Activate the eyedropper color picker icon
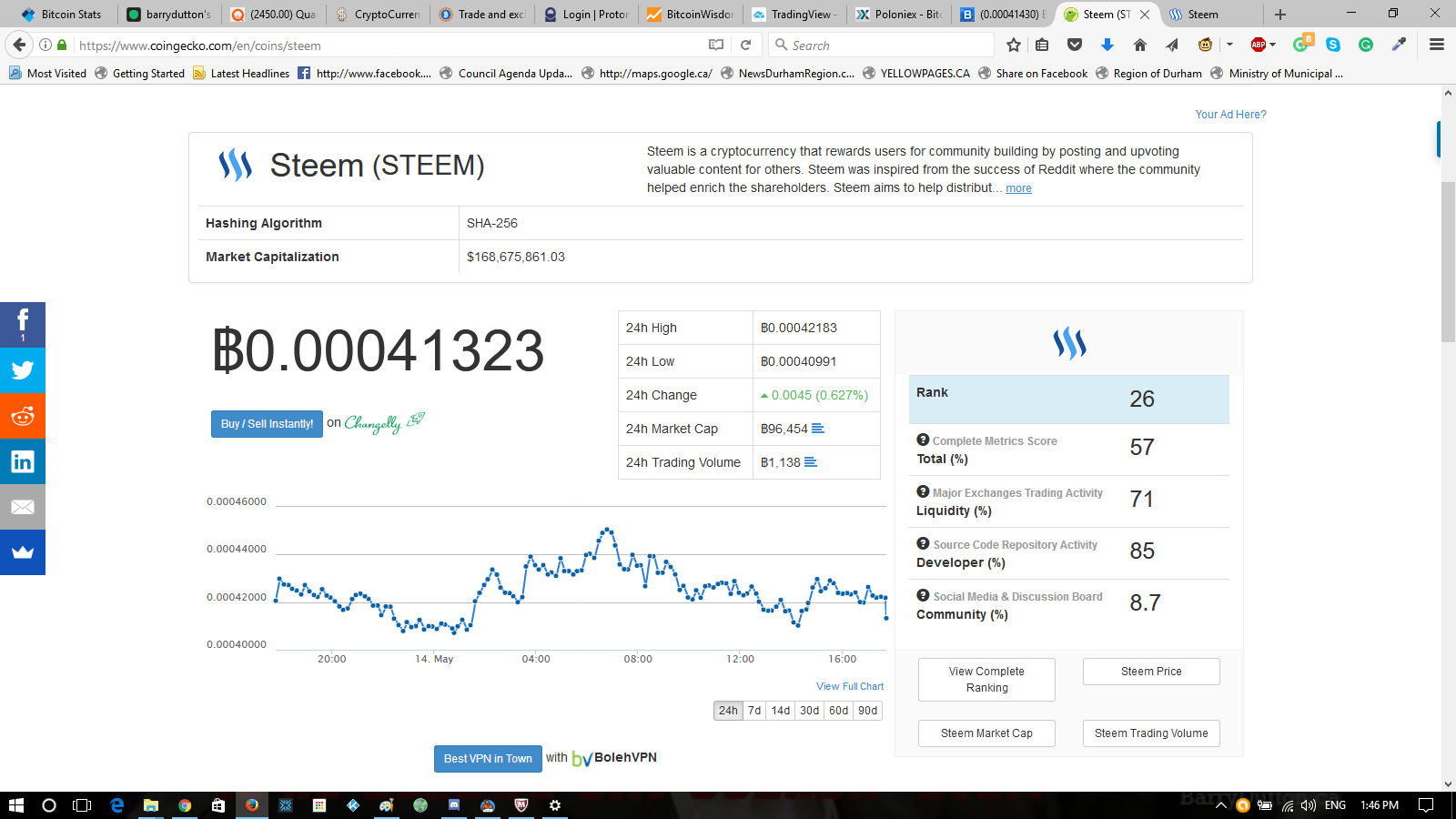The width and height of the screenshot is (1456, 819). (x=1399, y=45)
